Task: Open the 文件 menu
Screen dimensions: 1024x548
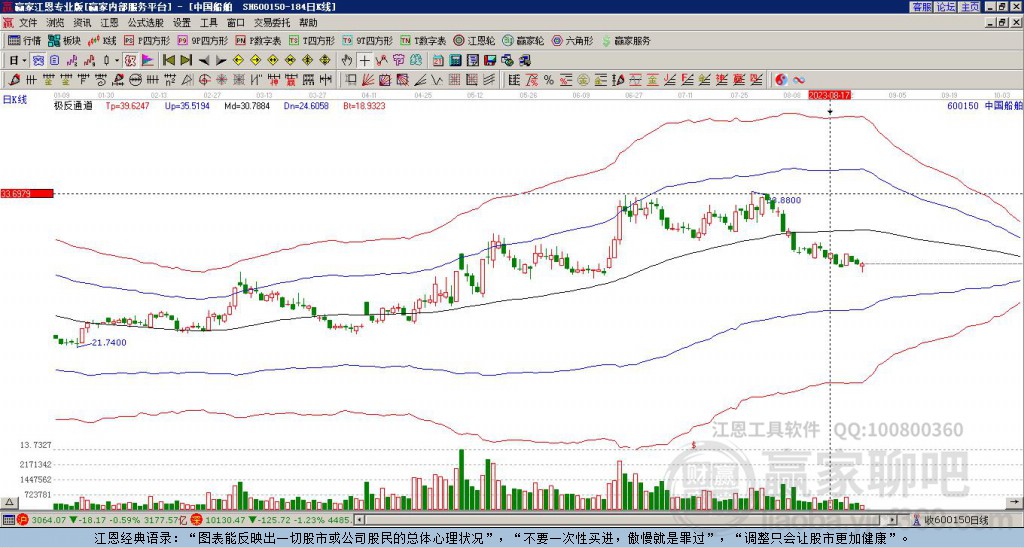Action: tap(28, 23)
